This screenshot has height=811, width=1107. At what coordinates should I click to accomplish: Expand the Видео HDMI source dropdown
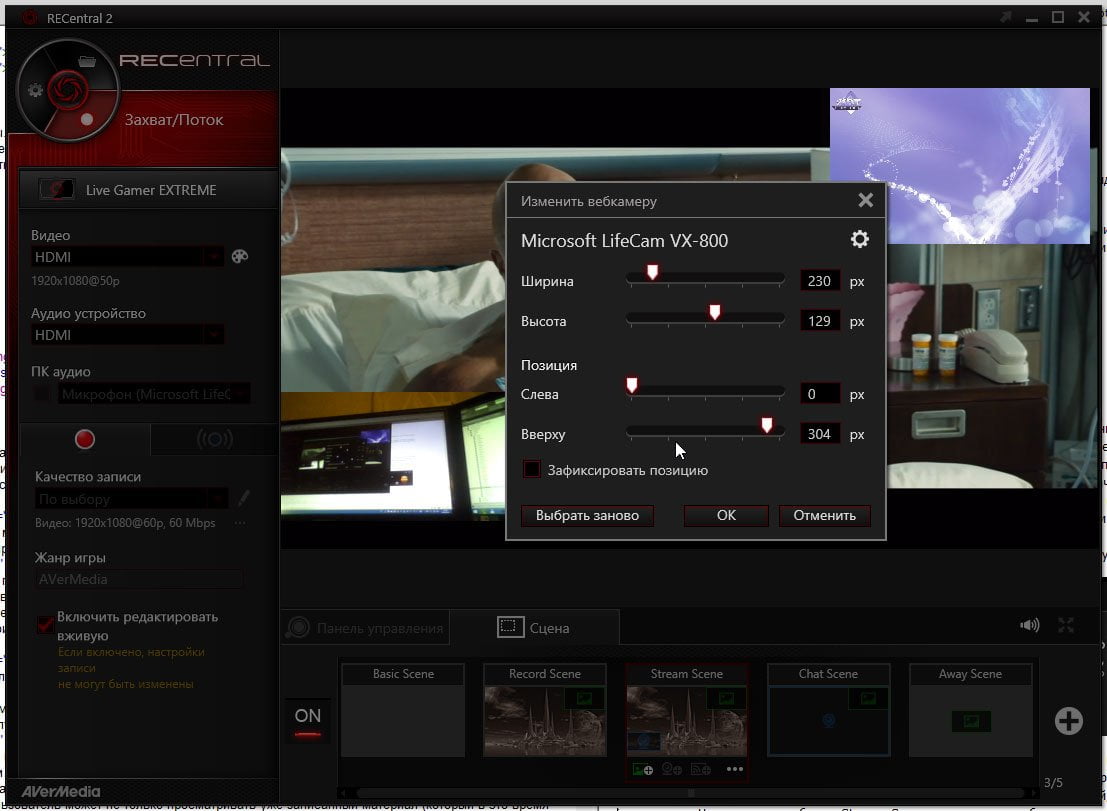point(214,257)
